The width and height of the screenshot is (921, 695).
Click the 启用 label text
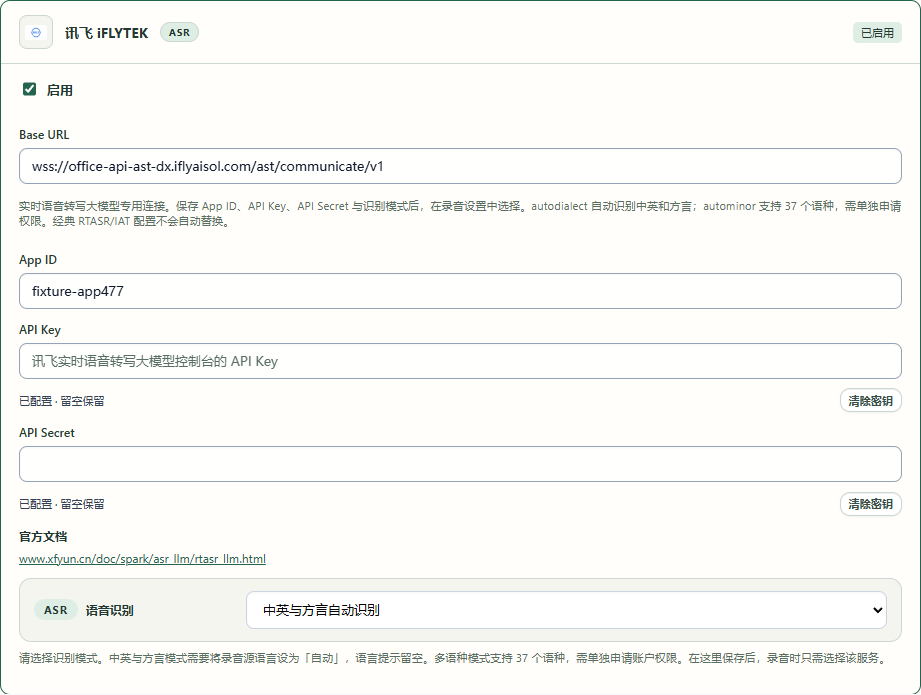click(x=60, y=90)
